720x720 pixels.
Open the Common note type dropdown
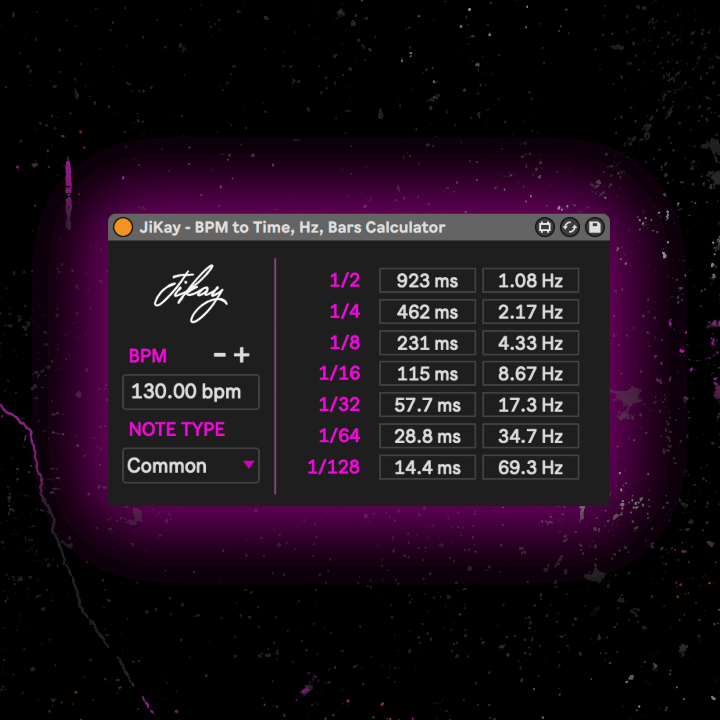pyautogui.click(x=190, y=466)
